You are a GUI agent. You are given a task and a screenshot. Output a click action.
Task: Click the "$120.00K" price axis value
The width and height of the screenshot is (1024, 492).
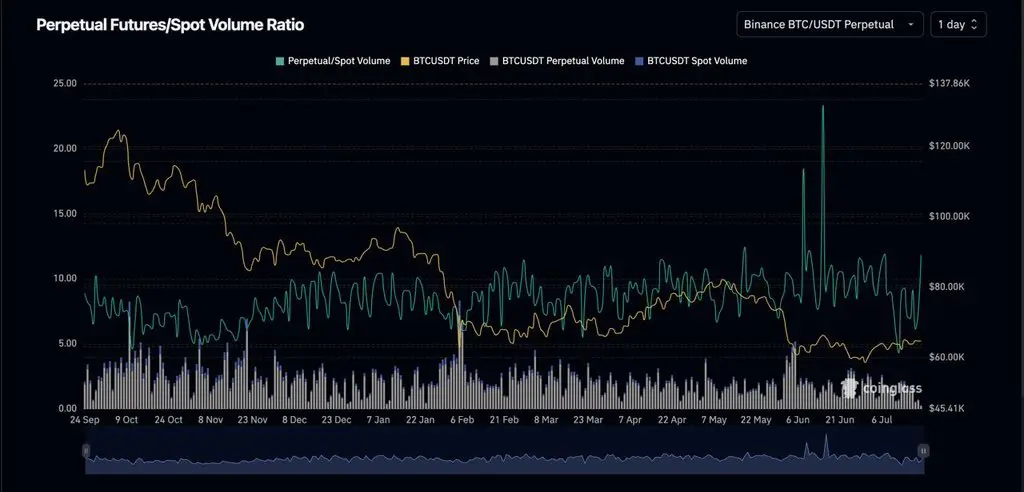tap(949, 146)
